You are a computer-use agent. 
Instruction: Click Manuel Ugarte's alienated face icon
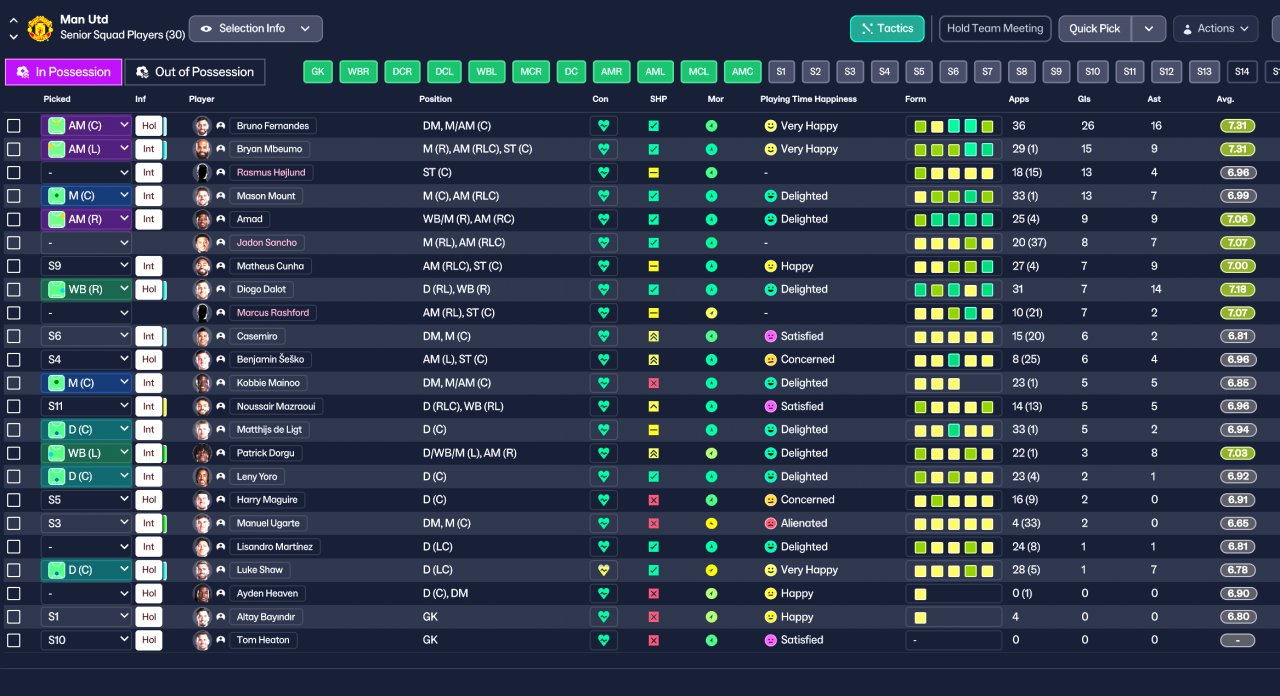tap(770, 523)
